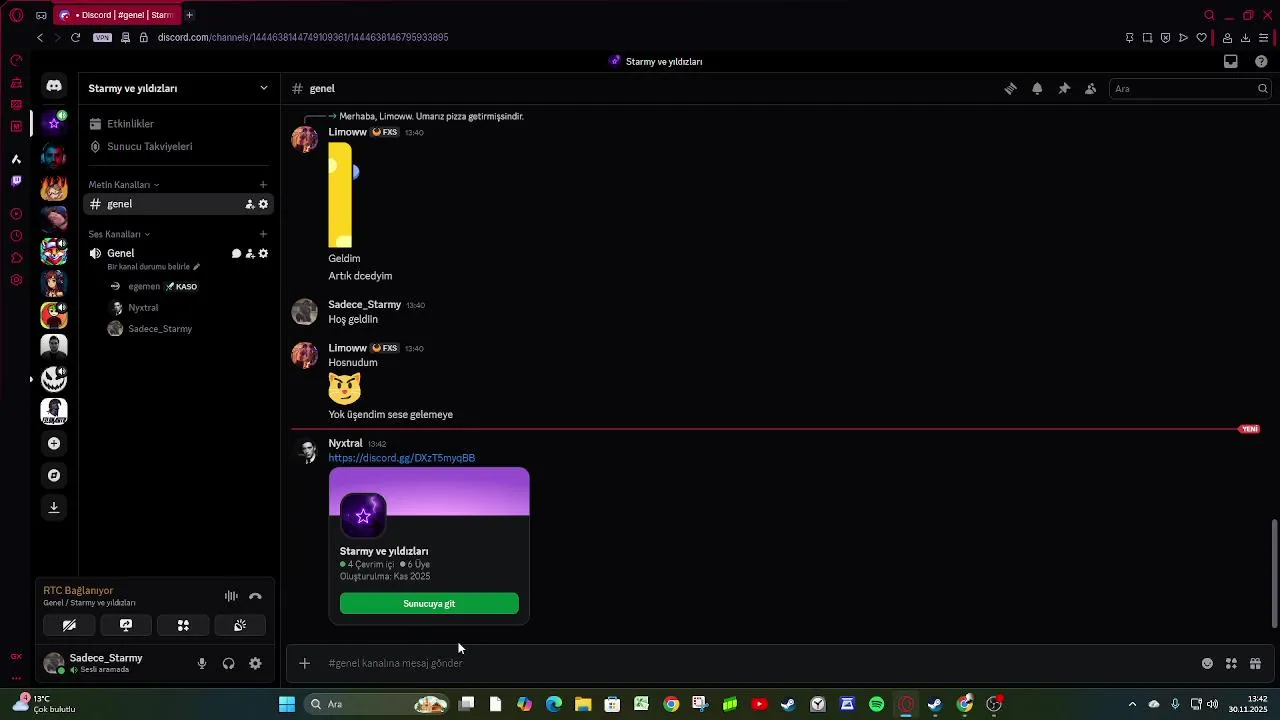Edit Genel voice channel settings gear
Image resolution: width=1280 pixels, height=720 pixels.
click(x=263, y=254)
